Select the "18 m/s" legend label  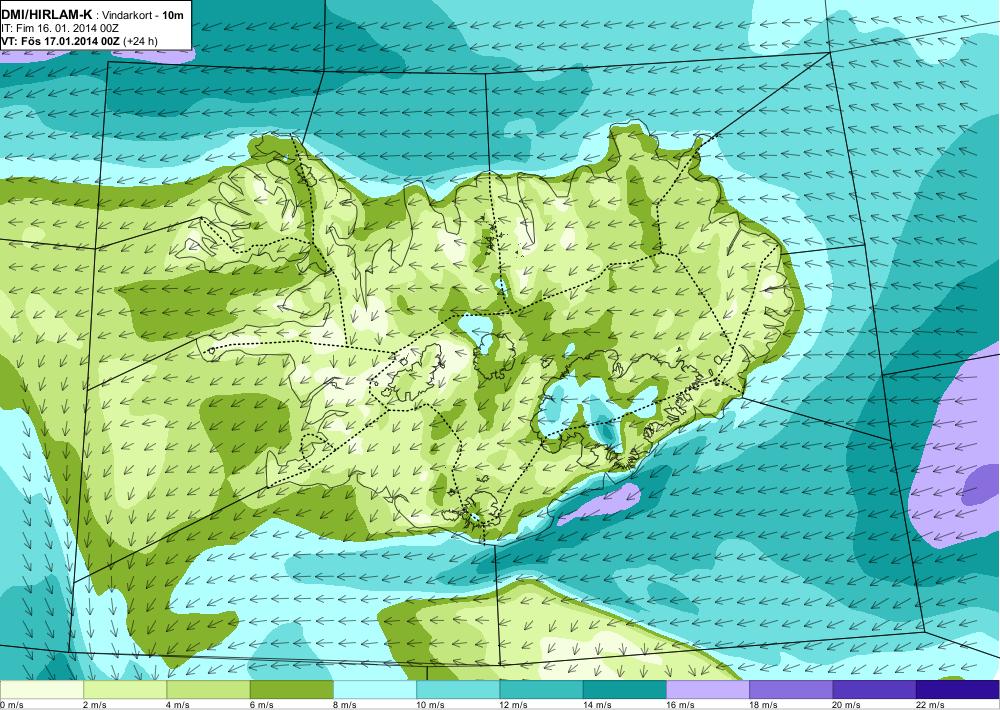tap(763, 705)
